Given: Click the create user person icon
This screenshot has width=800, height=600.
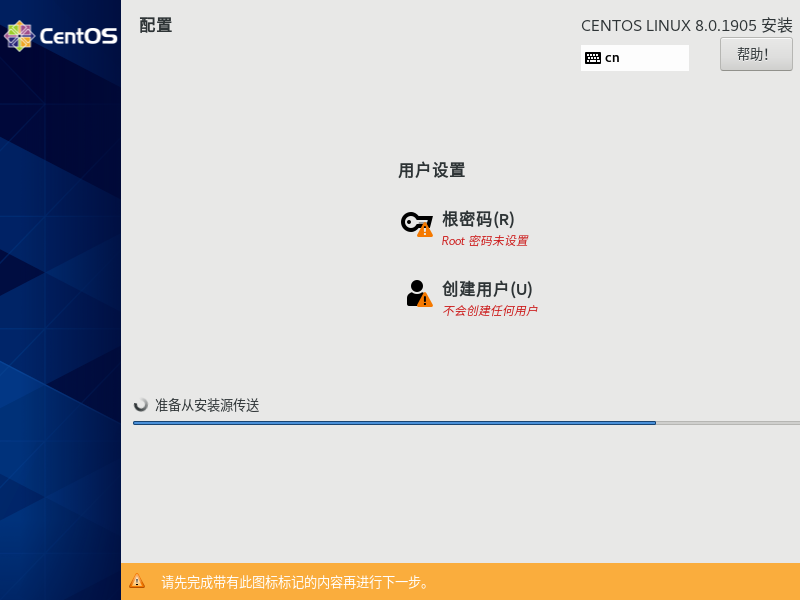Looking at the screenshot, I should [x=419, y=293].
